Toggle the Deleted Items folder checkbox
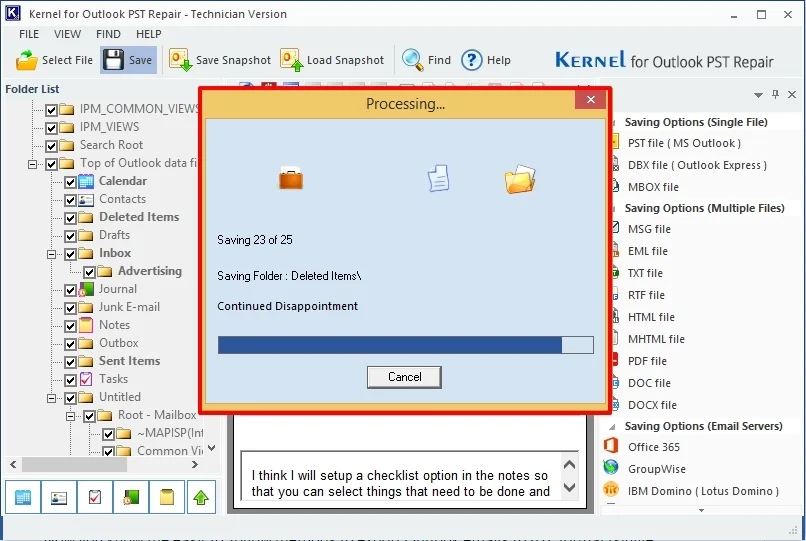Screen dimensions: 806x541 tap(70, 218)
